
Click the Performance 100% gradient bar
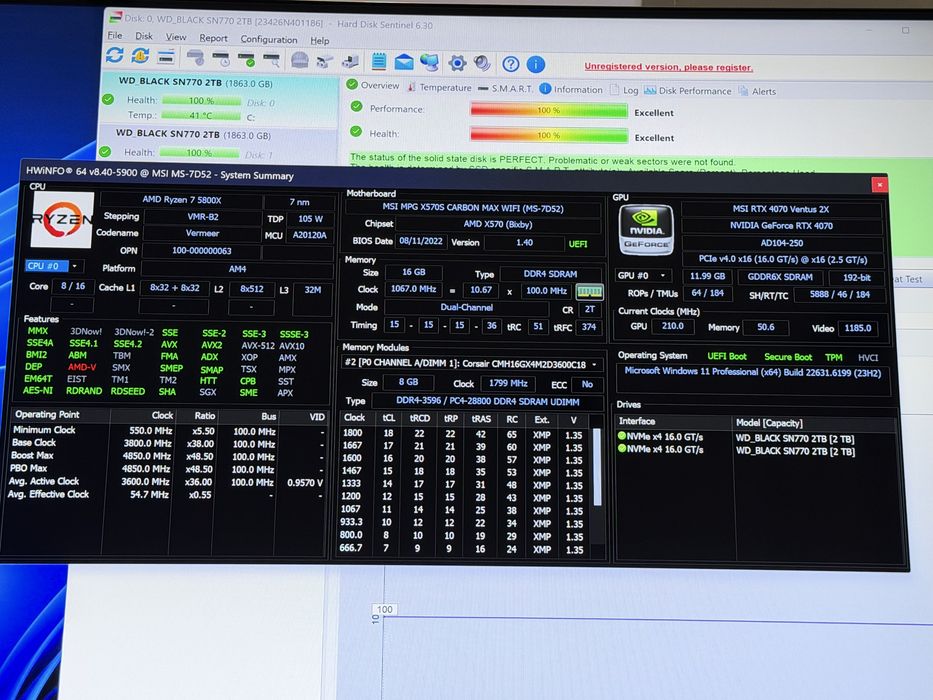[x=549, y=110]
